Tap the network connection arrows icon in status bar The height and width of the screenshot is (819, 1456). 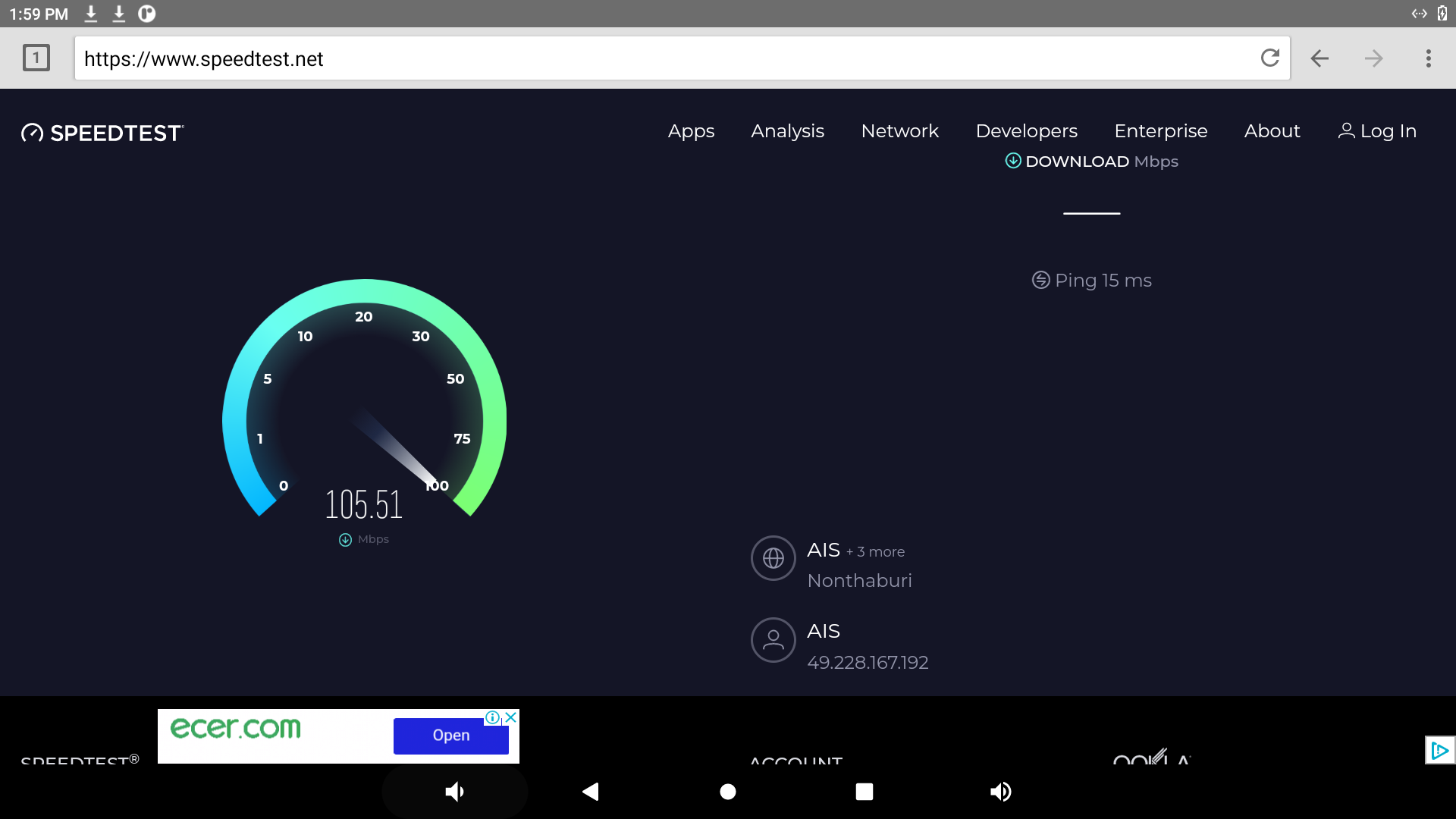pyautogui.click(x=1419, y=14)
